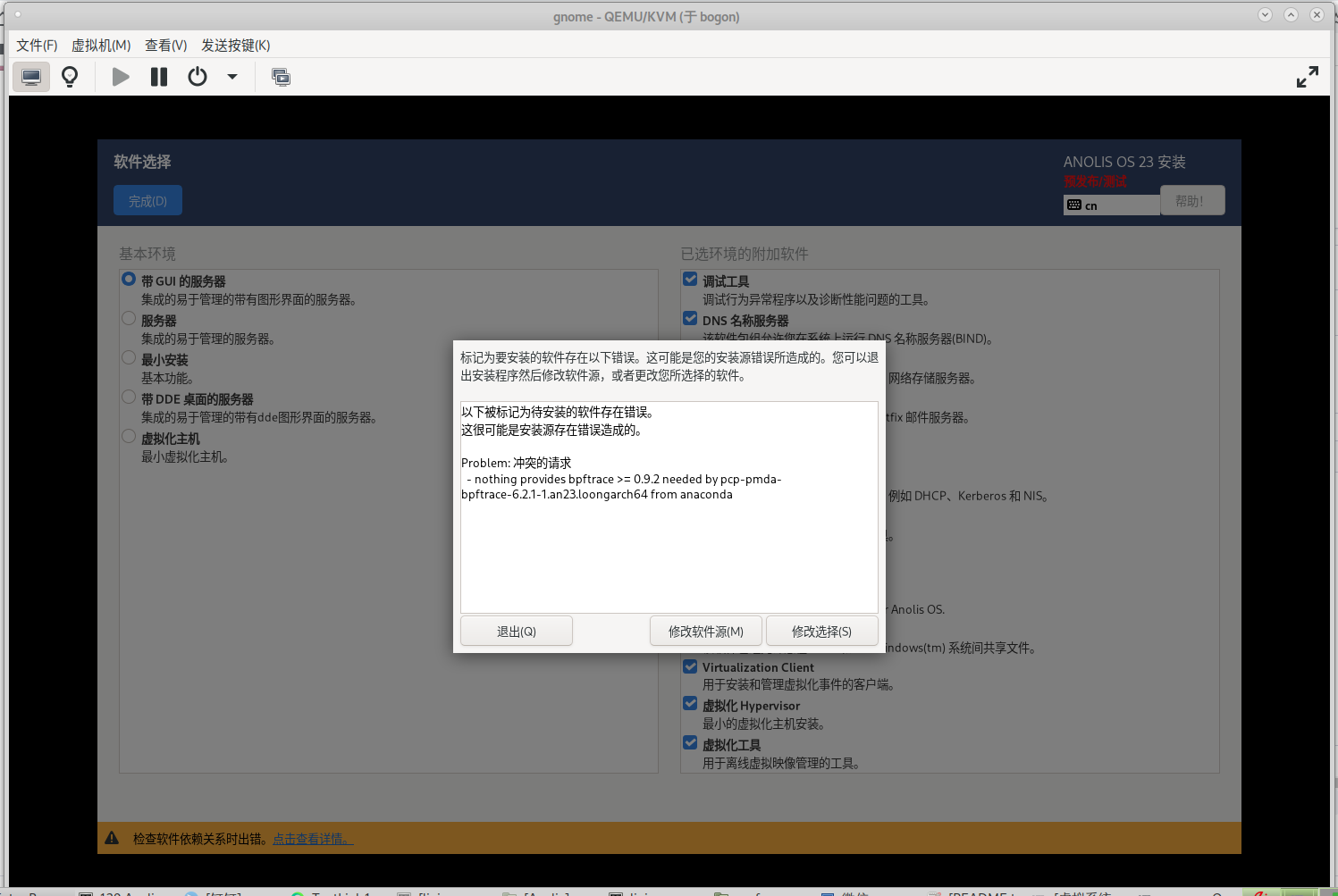
Task: Toggle fullscreen view icon
Action: [1307, 77]
